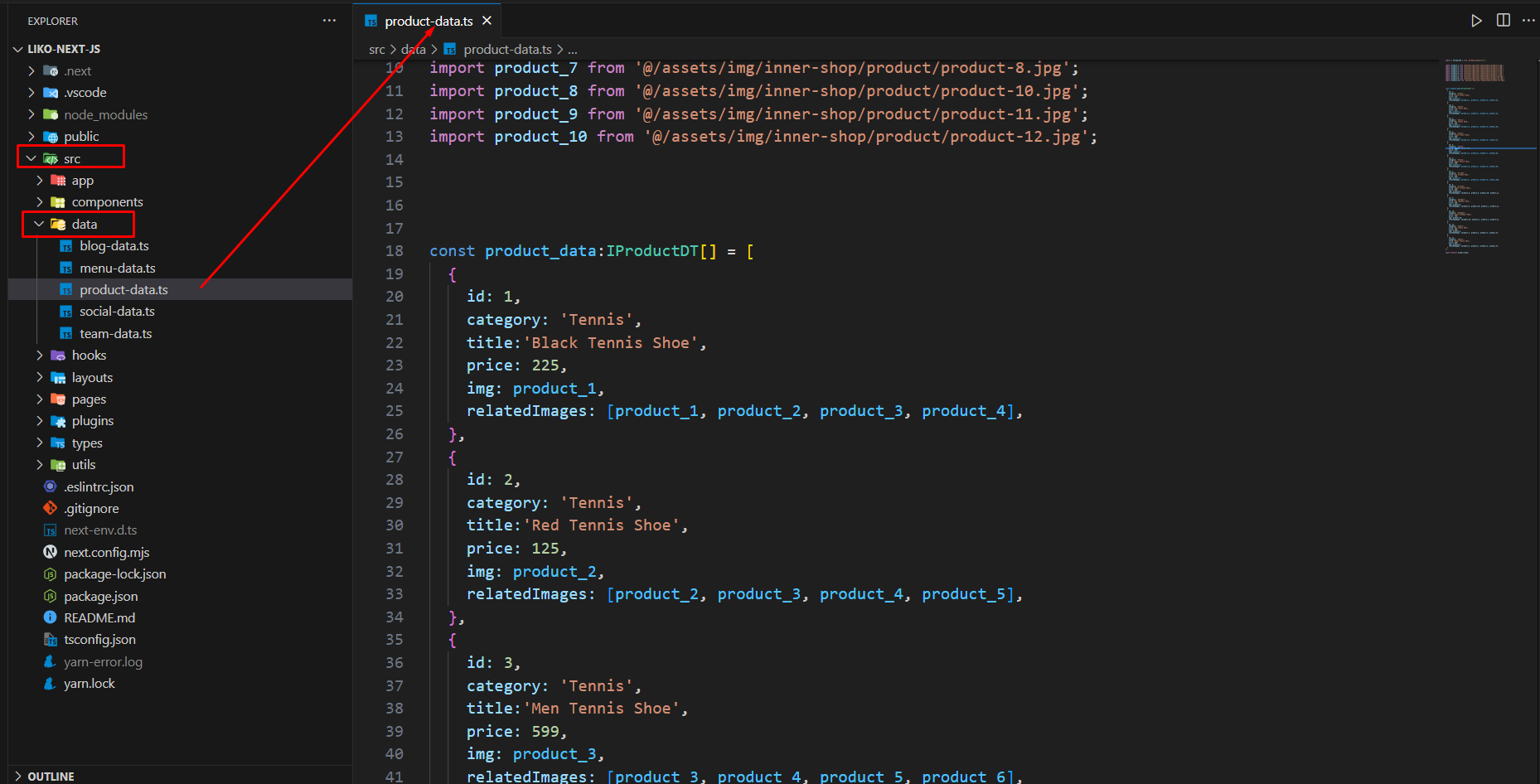Click the next.config.mjs file icon
Viewport: 1540px width, 784px height.
(50, 552)
